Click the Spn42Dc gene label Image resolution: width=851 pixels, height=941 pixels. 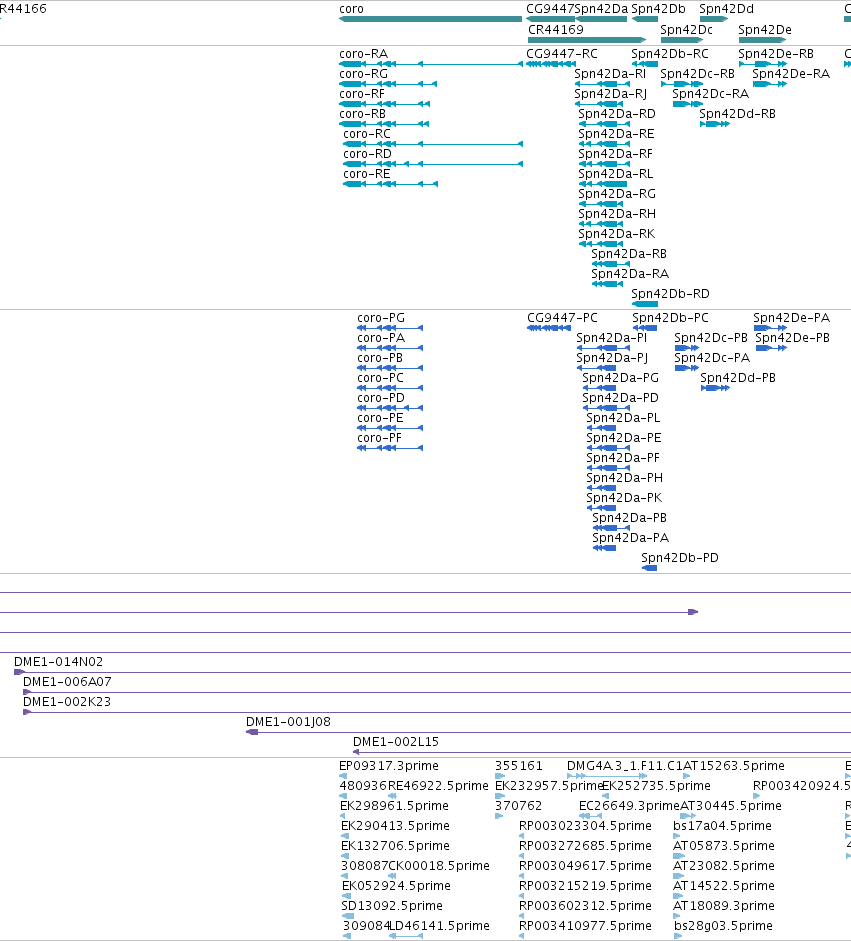[687, 29]
